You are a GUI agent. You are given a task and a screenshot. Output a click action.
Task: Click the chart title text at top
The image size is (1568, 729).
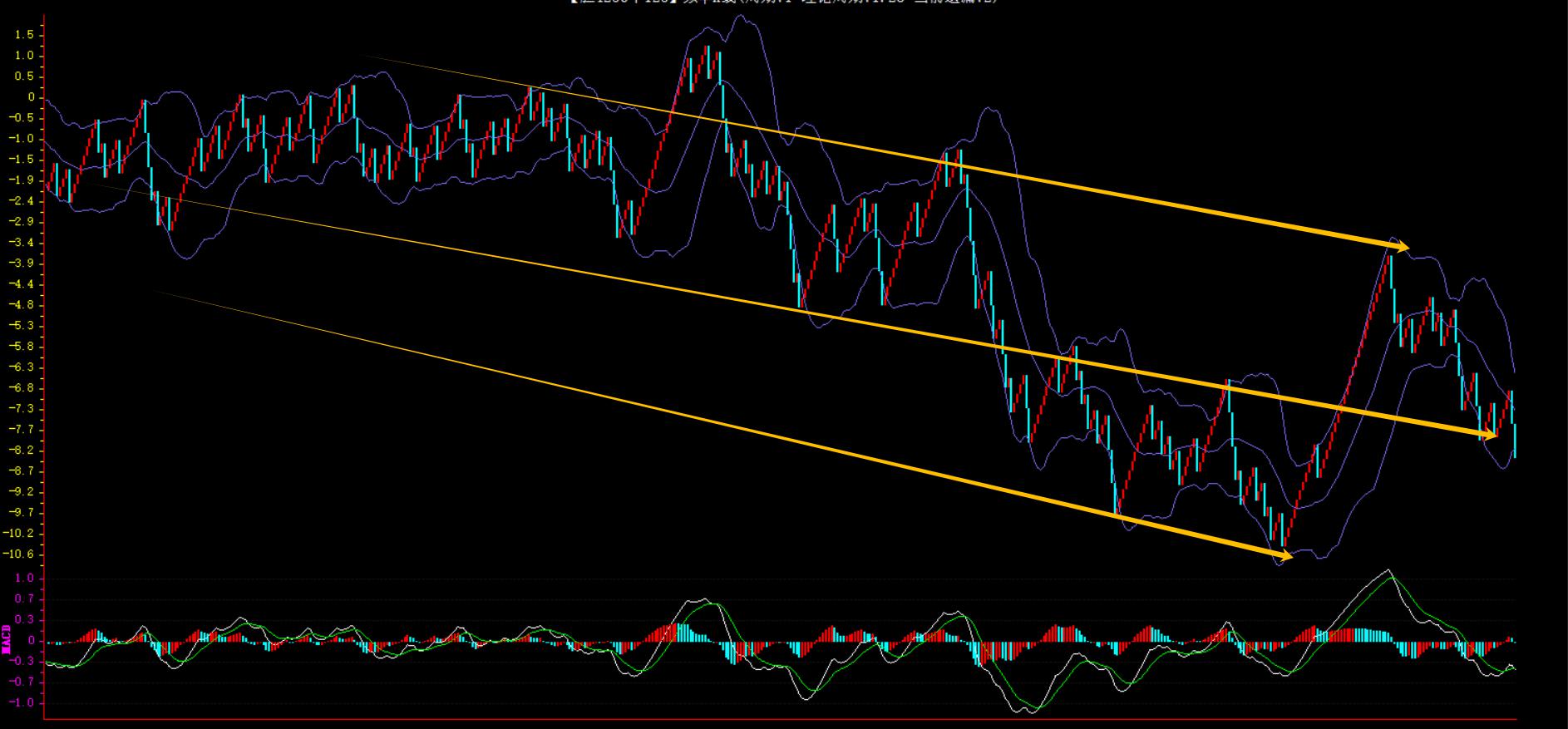tap(783, 2)
